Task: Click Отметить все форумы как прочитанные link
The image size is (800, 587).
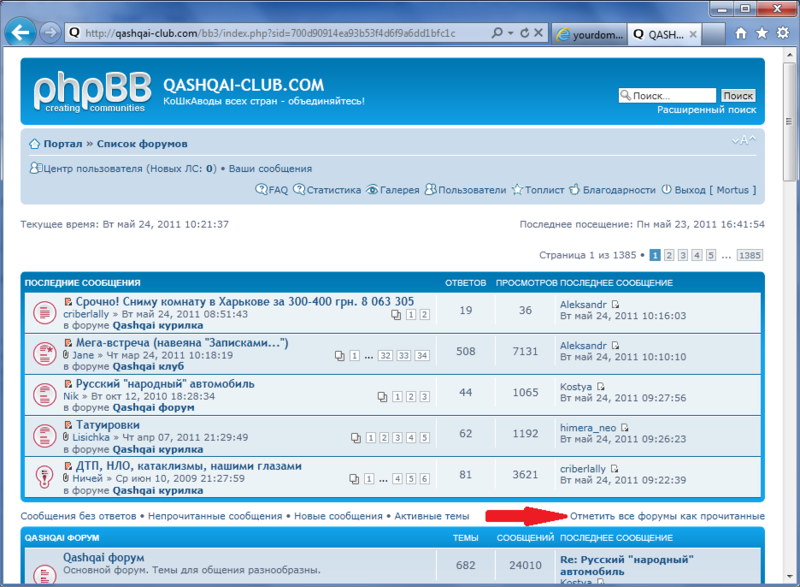Action: pos(667,516)
